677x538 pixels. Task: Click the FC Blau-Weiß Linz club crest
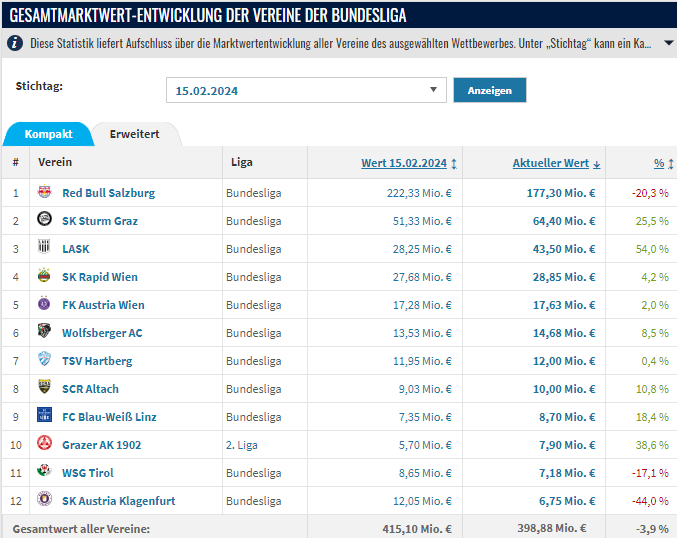pos(44,415)
